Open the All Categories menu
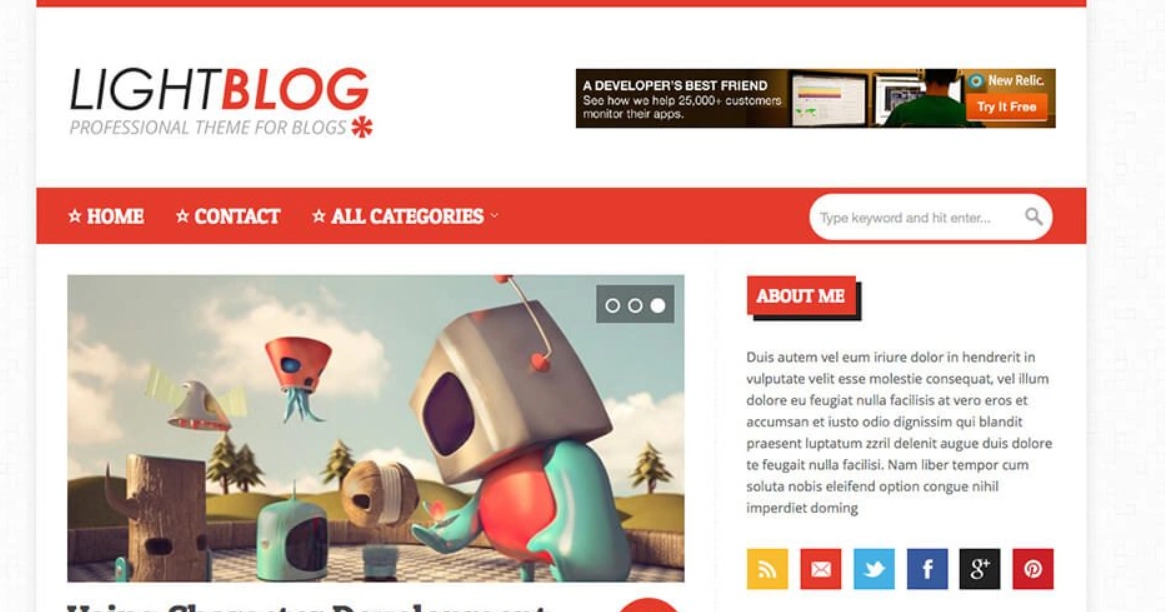 (x=405, y=216)
